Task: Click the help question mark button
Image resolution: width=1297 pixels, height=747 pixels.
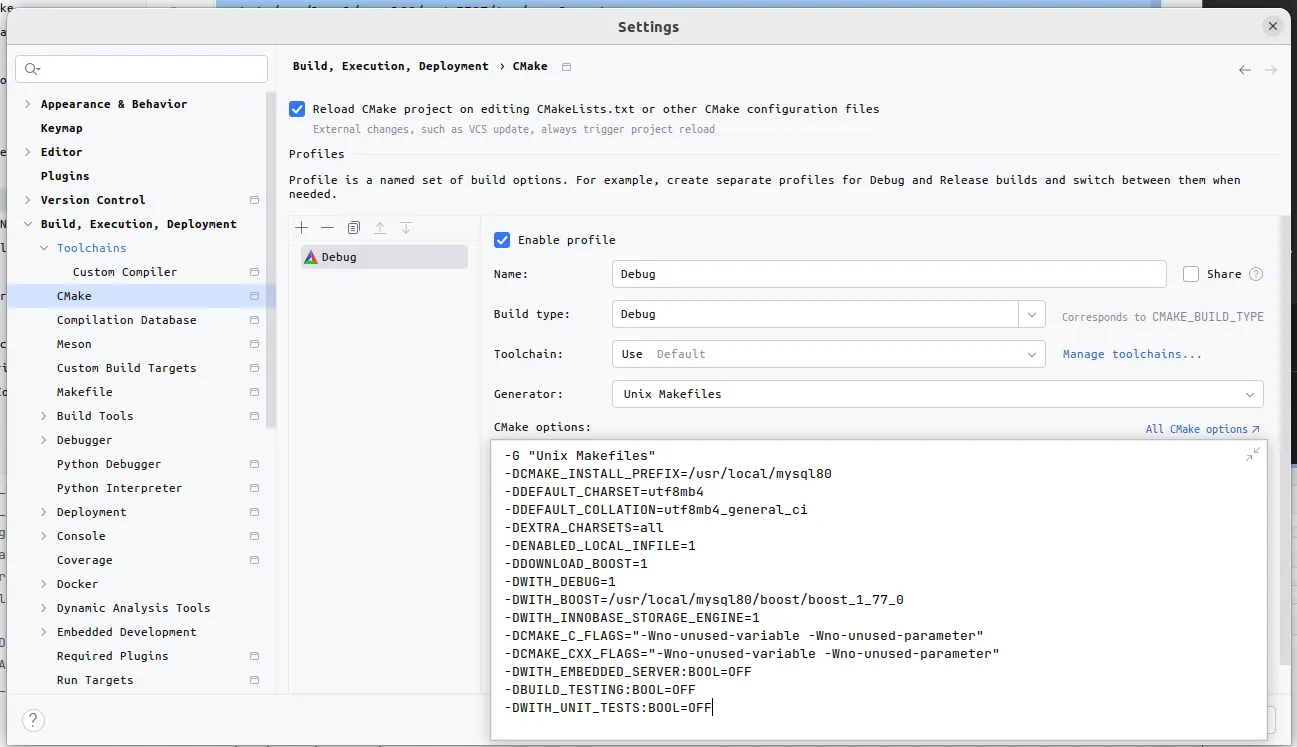Action: (x=33, y=720)
